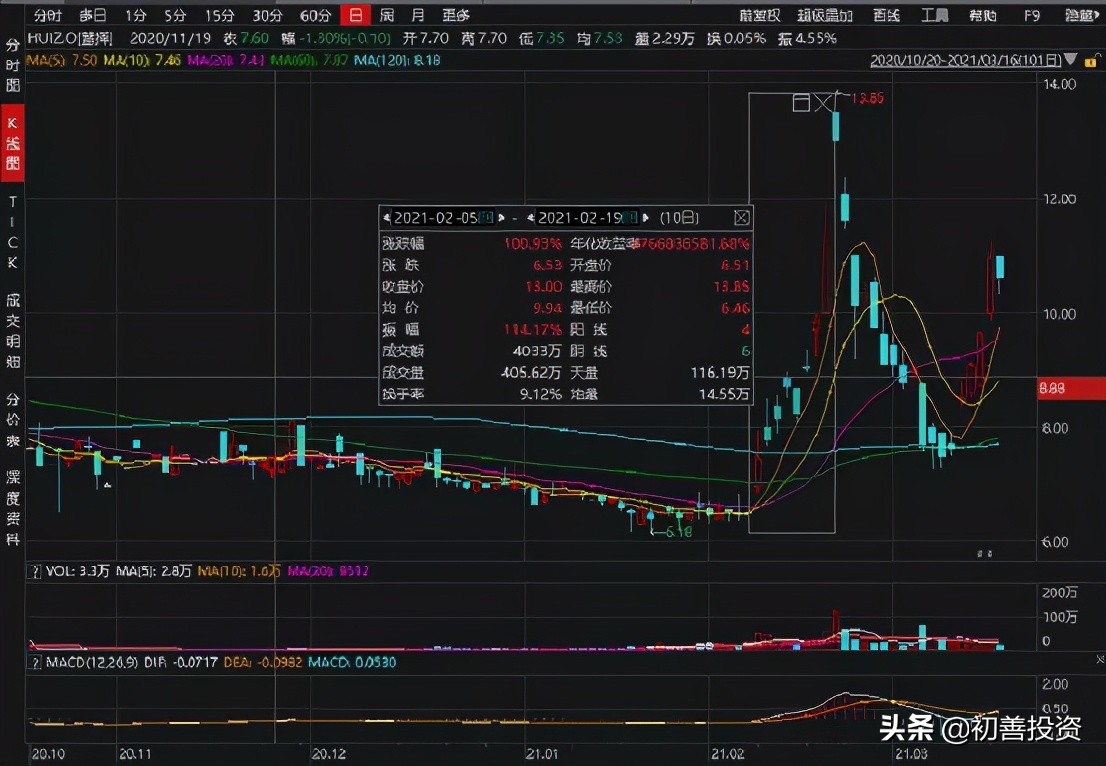Click the F9 button
The image size is (1106, 766).
tap(1031, 15)
